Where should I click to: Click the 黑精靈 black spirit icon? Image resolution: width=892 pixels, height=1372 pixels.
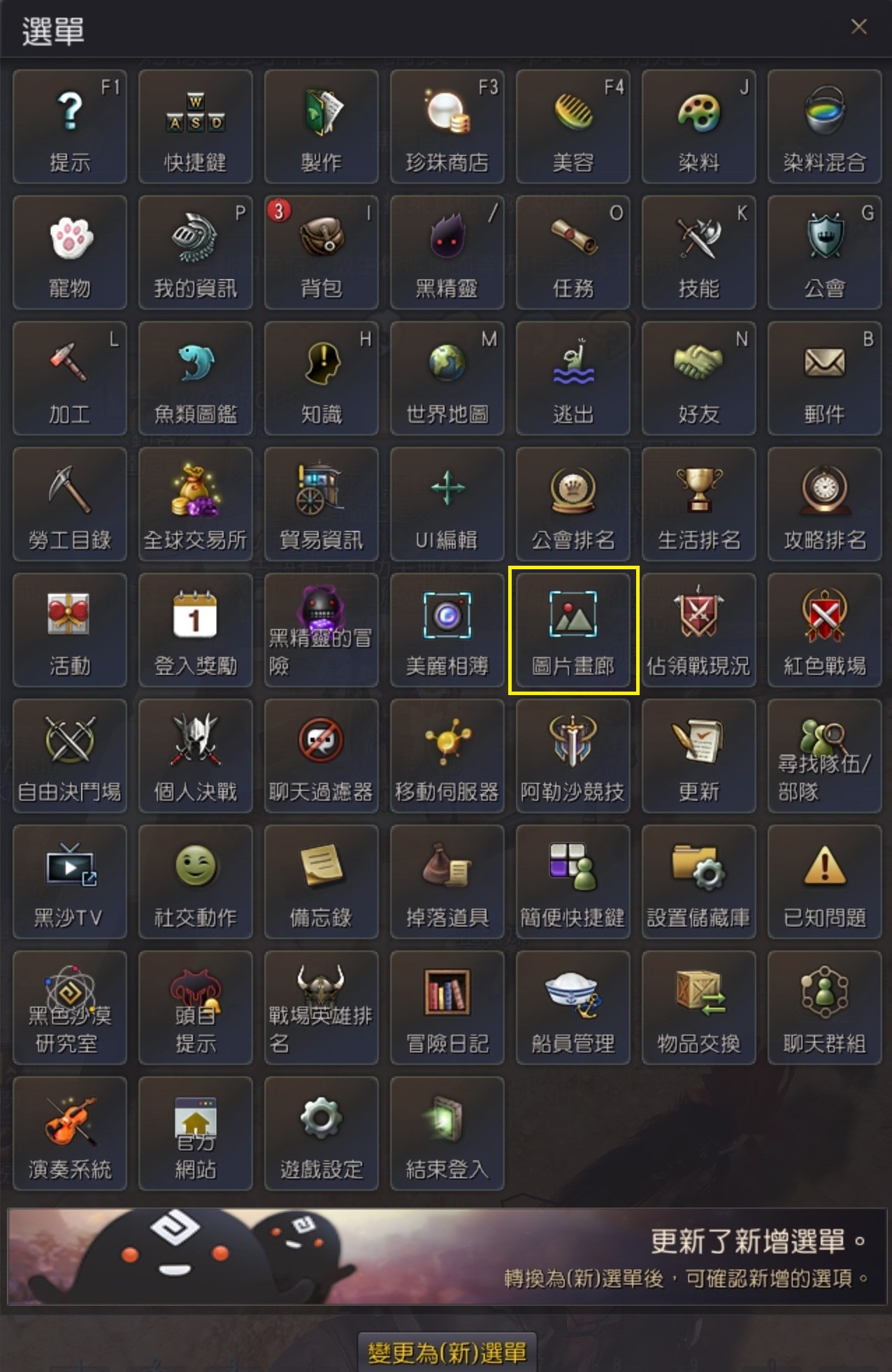[447, 252]
